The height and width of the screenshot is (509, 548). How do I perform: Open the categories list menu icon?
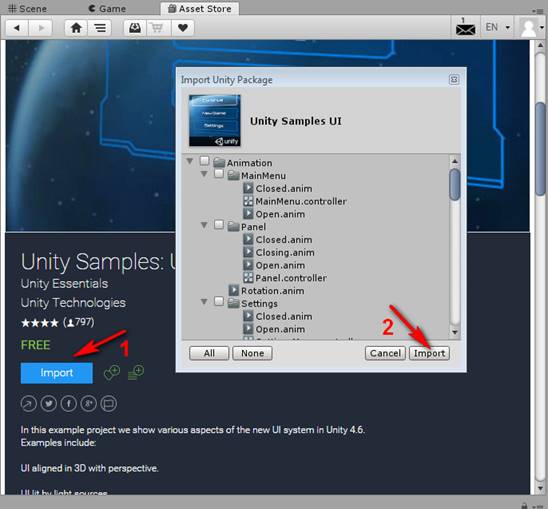tap(100, 28)
